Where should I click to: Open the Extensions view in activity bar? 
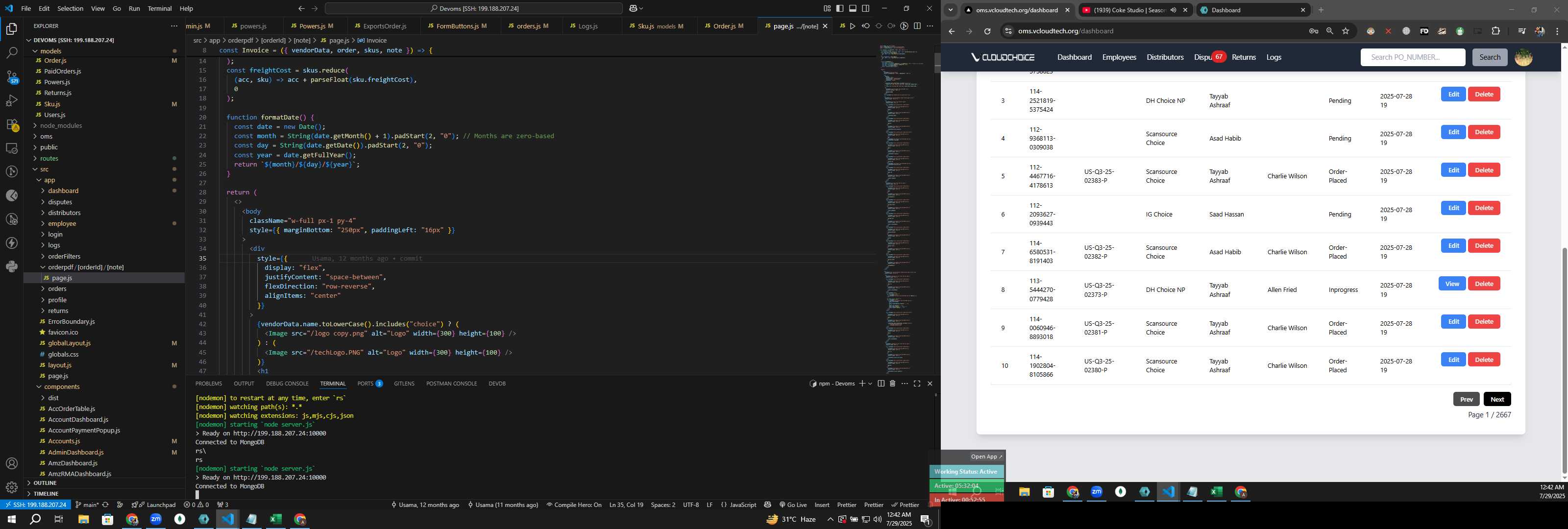point(12,124)
